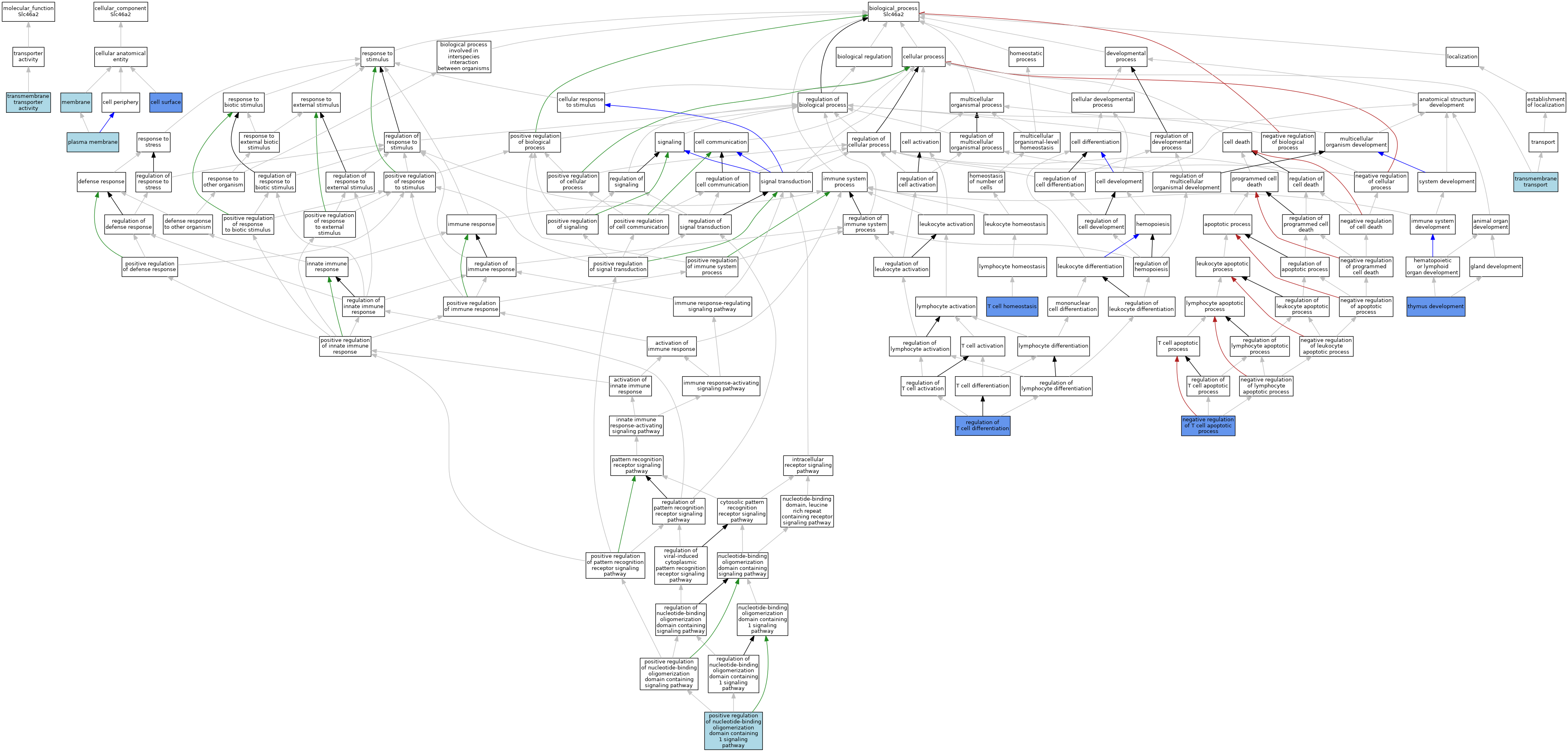Click the hemopoiesis node

[x=1152, y=224]
